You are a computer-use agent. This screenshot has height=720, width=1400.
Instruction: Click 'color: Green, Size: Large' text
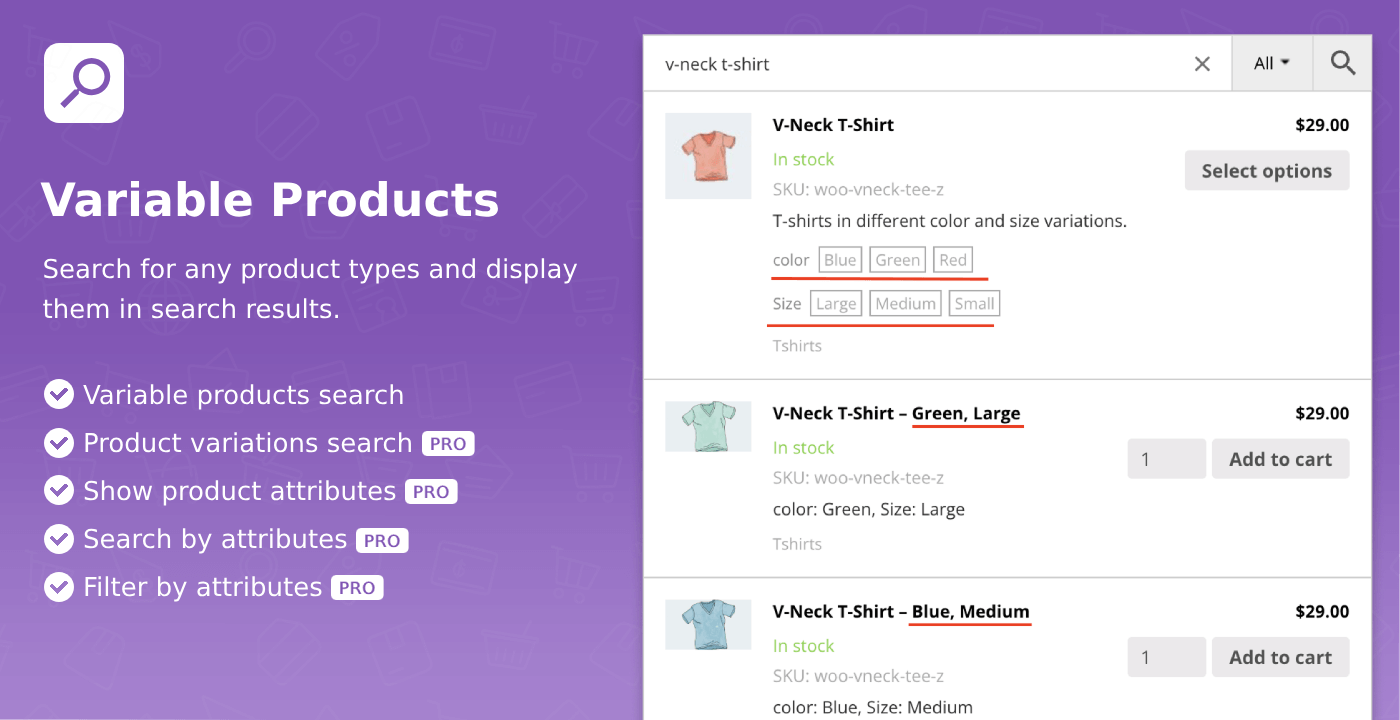point(869,509)
